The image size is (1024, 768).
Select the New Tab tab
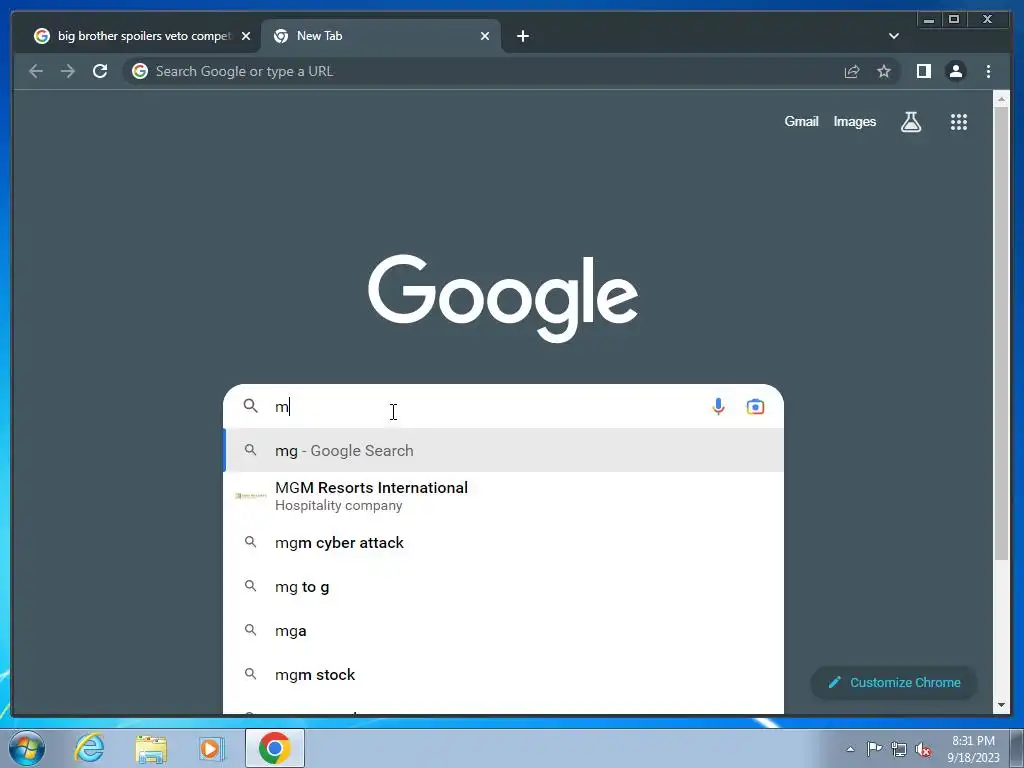click(381, 36)
